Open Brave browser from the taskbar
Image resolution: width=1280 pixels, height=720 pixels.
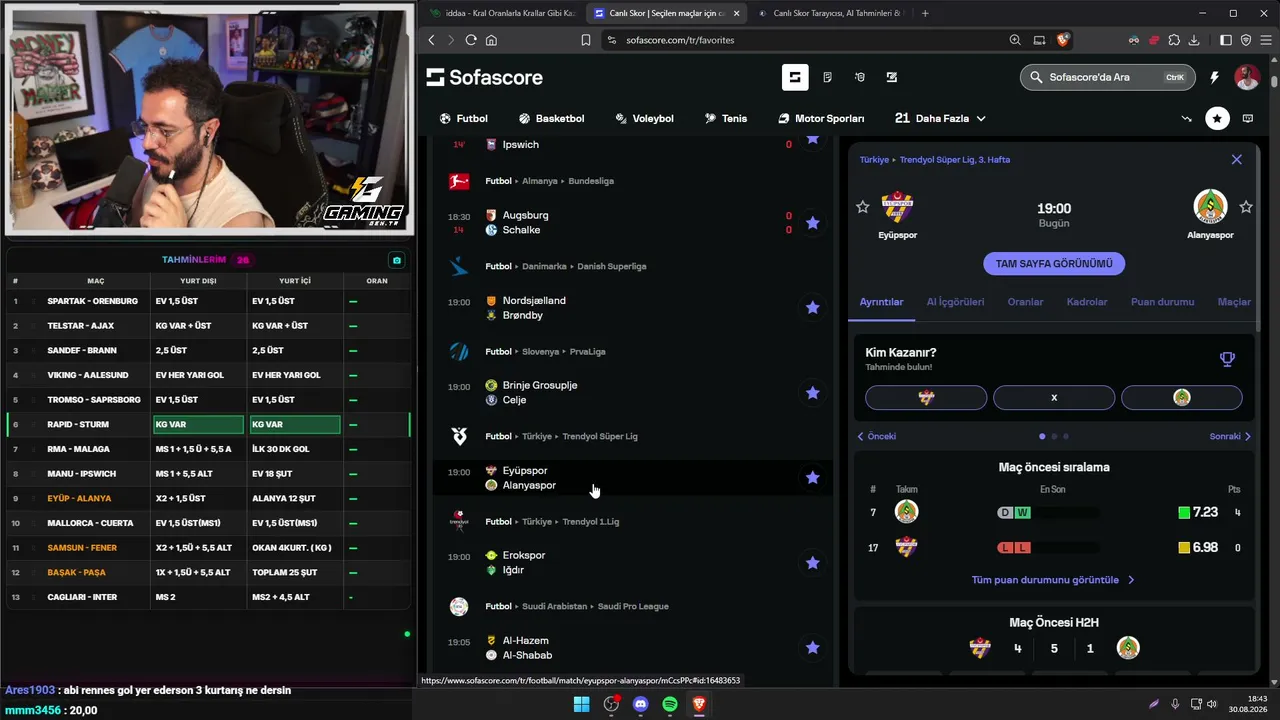point(699,704)
